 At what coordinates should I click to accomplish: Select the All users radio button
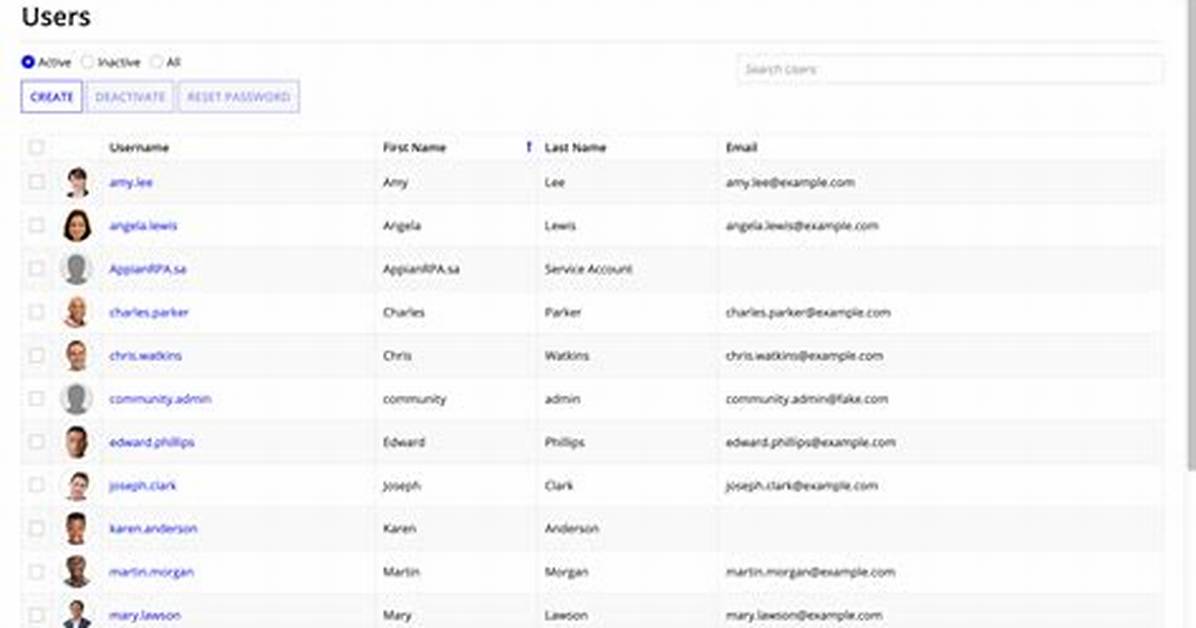(156, 62)
